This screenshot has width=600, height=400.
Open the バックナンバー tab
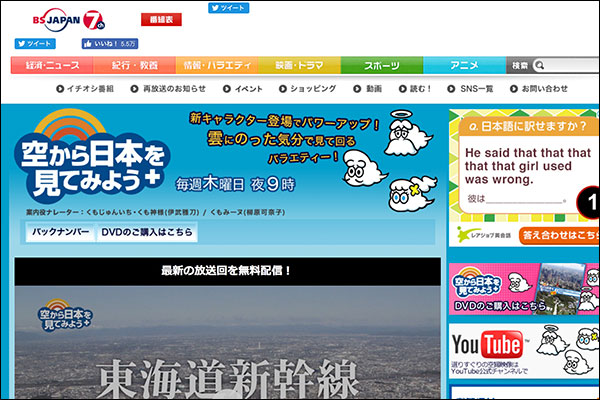tap(61, 233)
